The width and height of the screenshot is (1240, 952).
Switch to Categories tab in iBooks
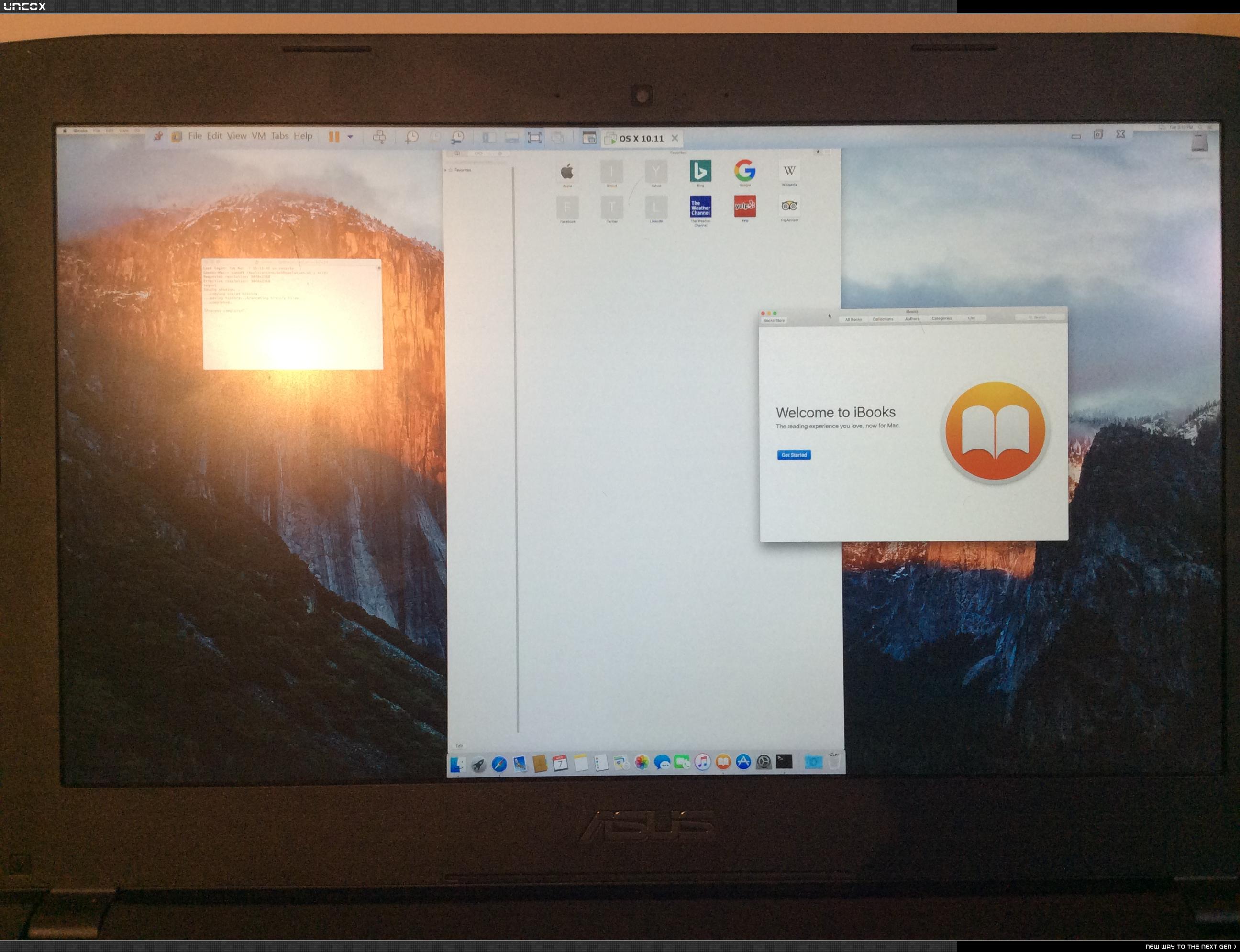click(941, 318)
